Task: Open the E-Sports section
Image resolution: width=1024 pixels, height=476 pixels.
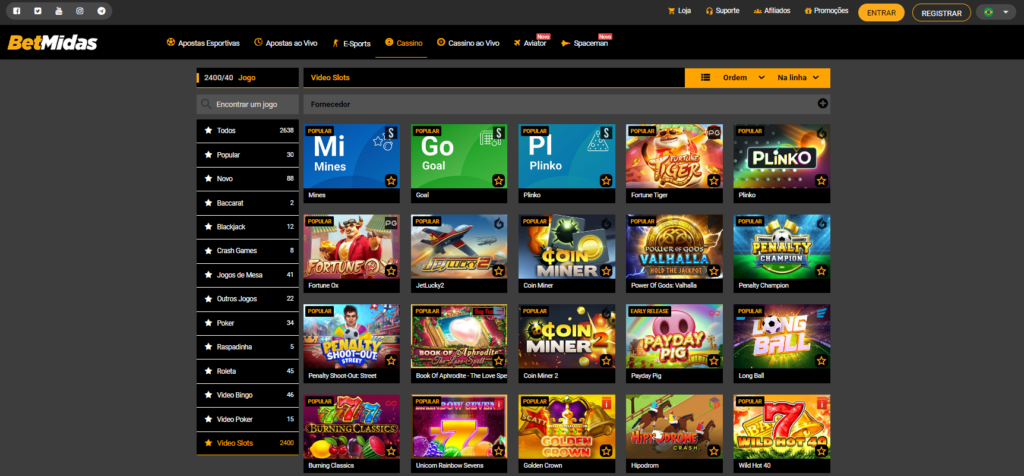Action: 351,43
